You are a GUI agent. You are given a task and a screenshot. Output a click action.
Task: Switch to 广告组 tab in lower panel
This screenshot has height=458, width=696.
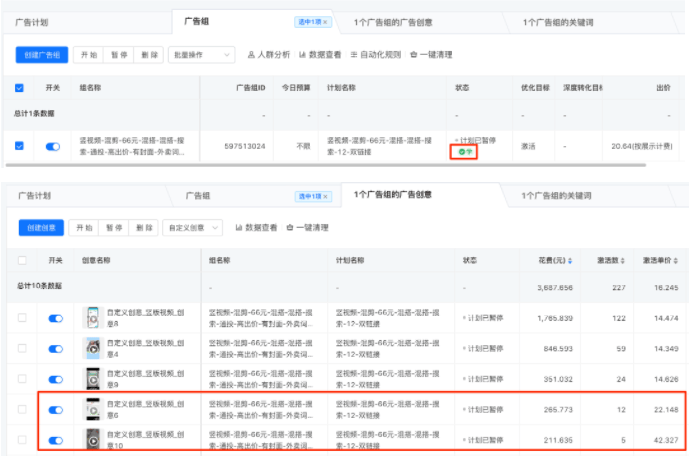pyautogui.click(x=198, y=196)
